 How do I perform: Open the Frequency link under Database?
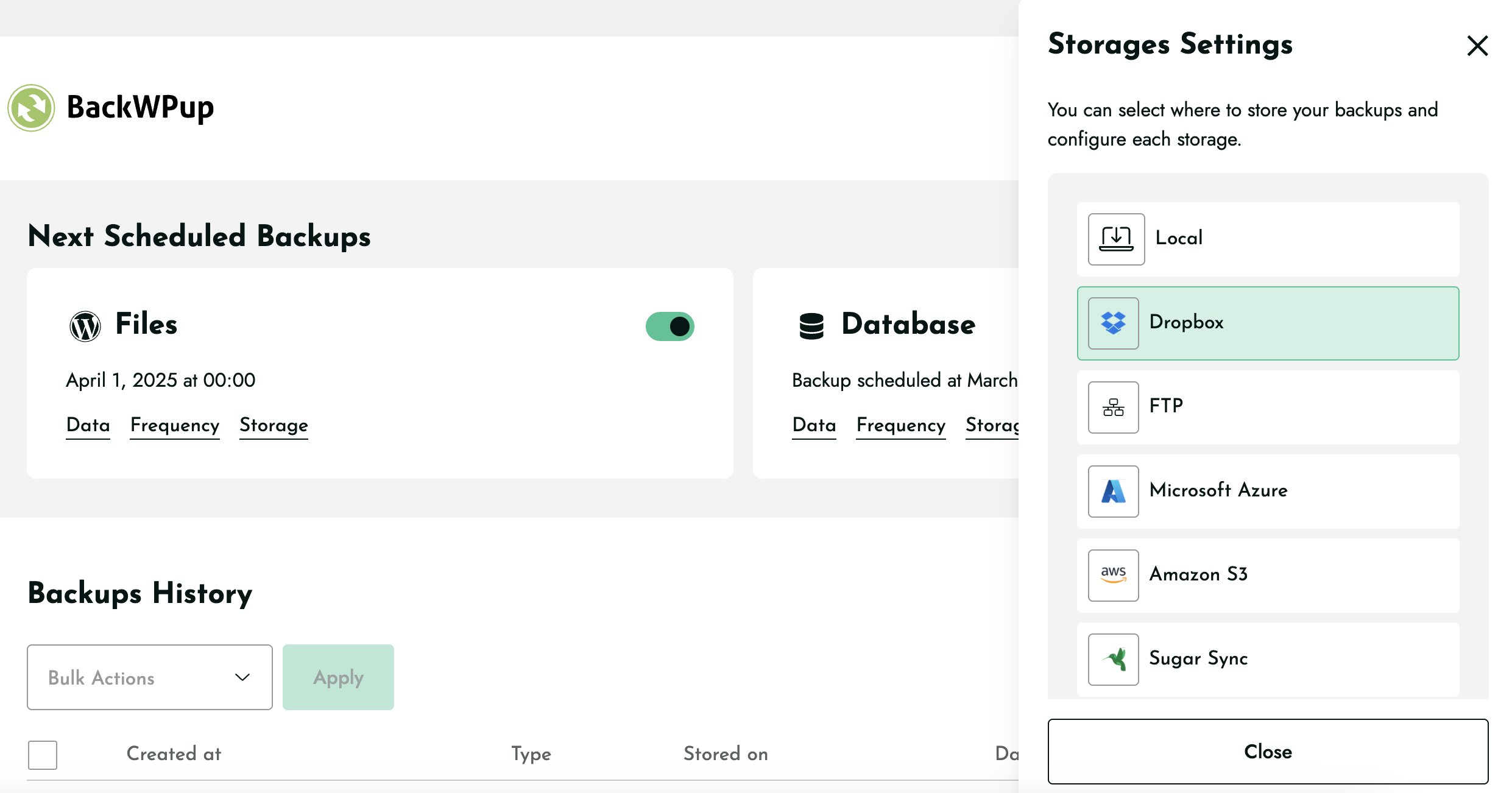click(x=901, y=425)
